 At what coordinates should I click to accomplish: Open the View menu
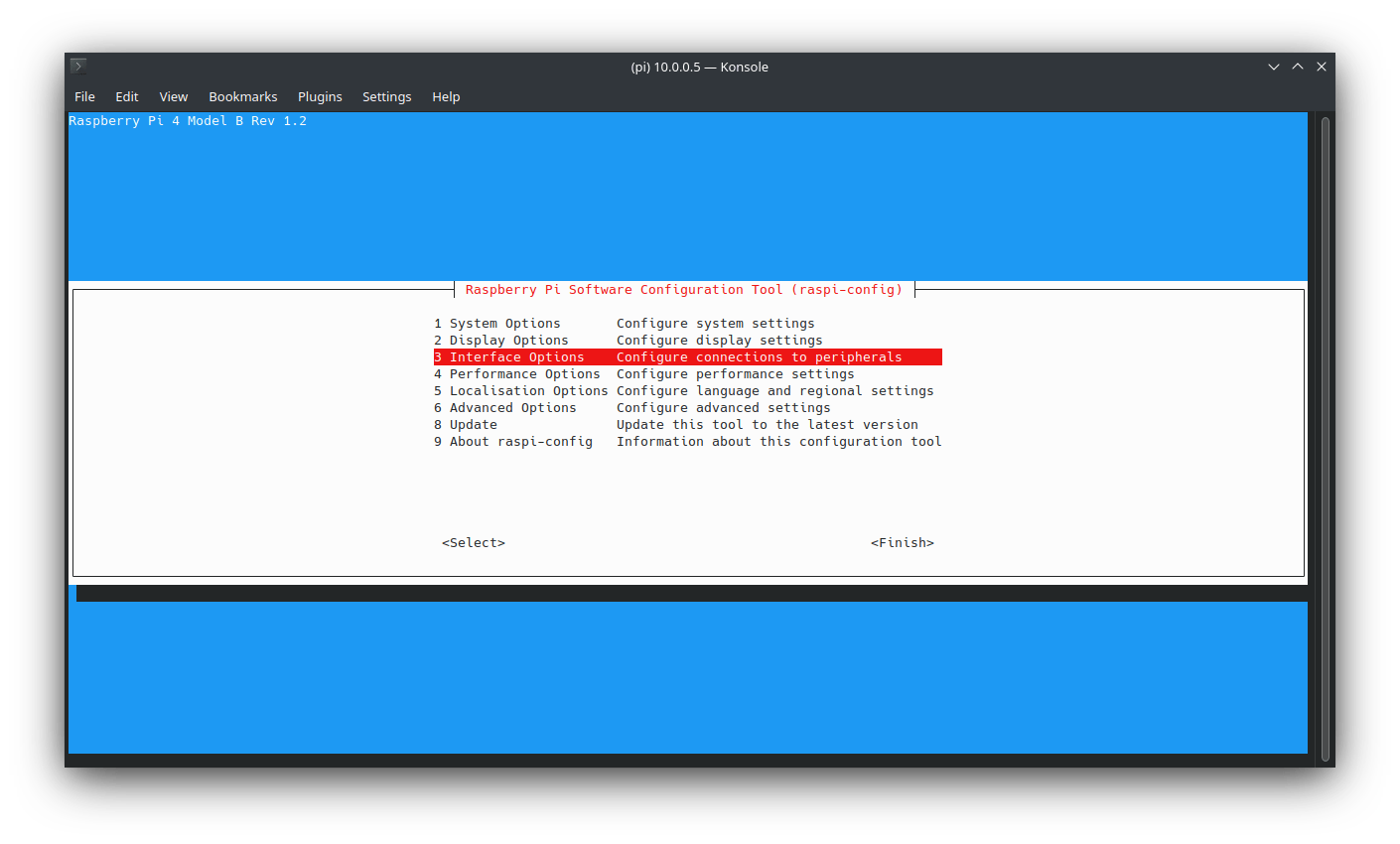tap(174, 96)
